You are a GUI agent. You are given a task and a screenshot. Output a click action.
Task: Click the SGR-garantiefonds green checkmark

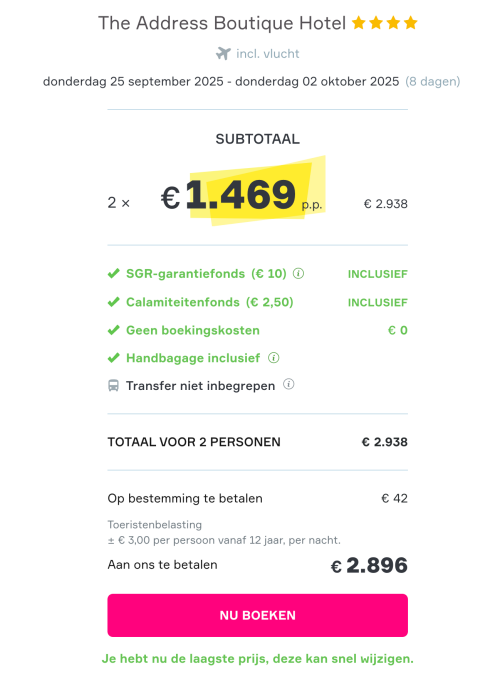tap(113, 274)
